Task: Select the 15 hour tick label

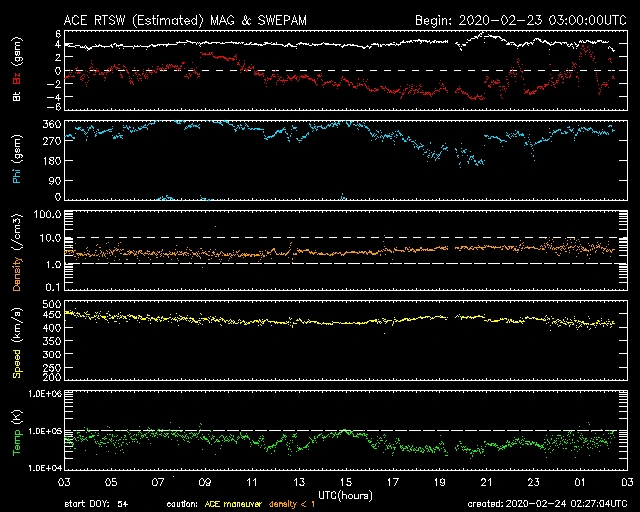Action: [346, 483]
